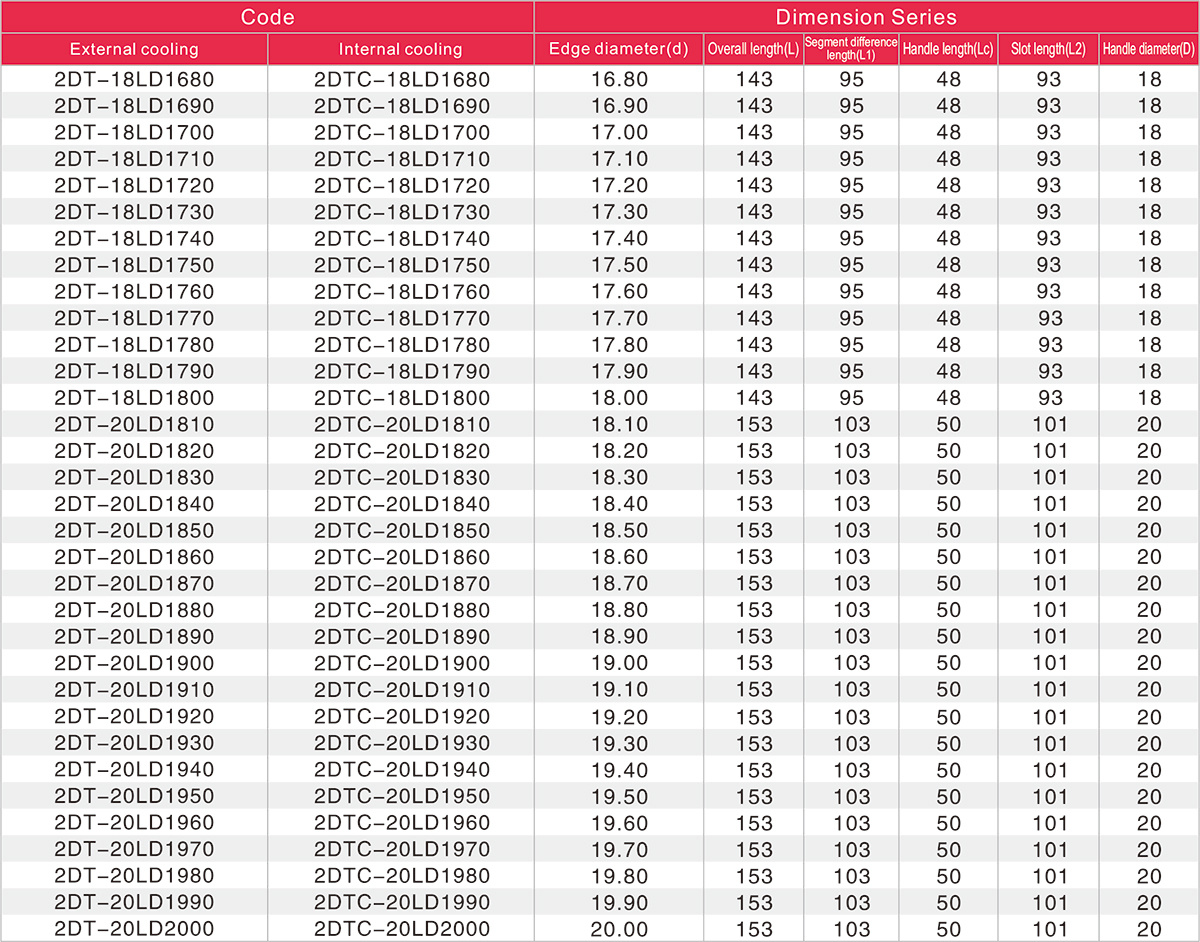Select code 2DT-20LD1810
The width and height of the screenshot is (1200, 942).
pyautogui.click(x=134, y=424)
